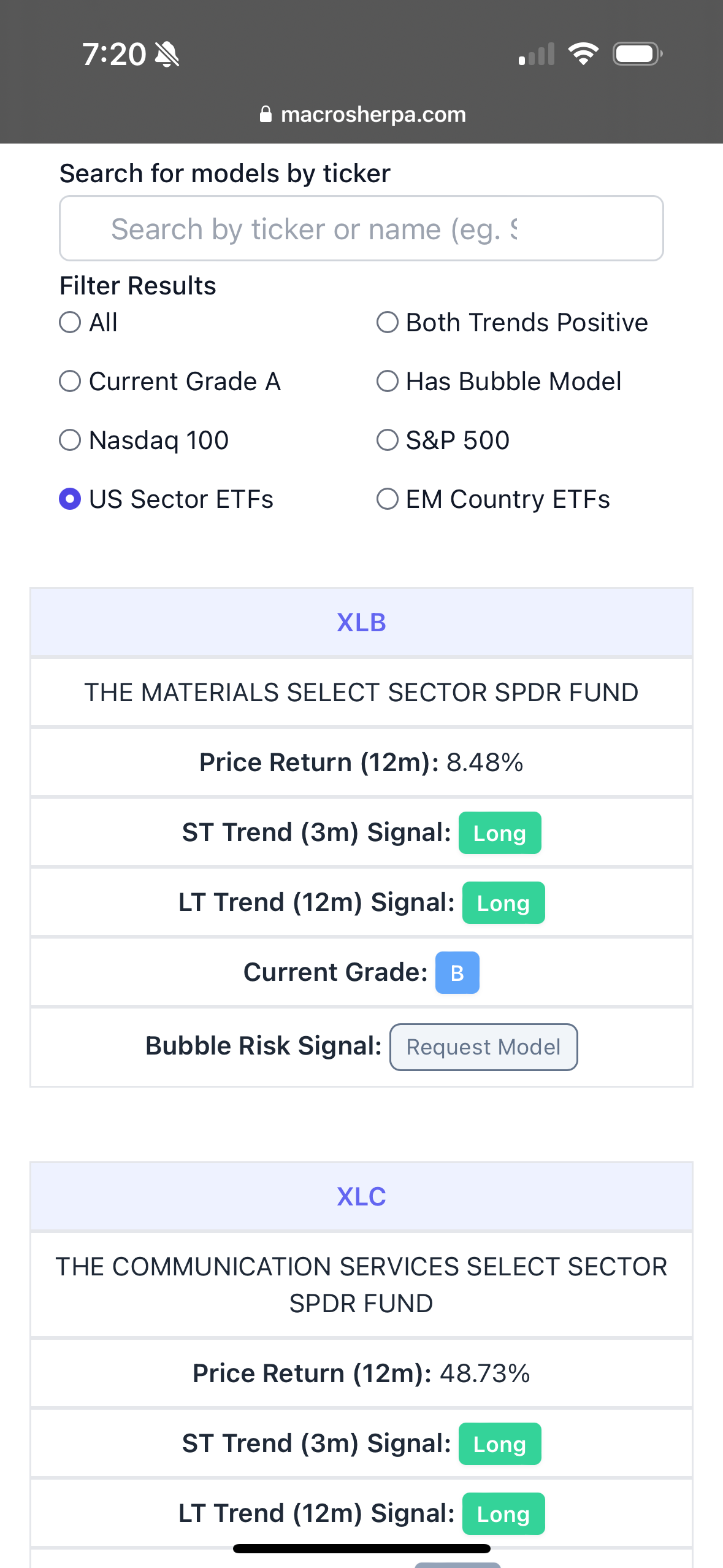
Task: Tap the Wi-Fi icon in status bar
Action: click(x=583, y=54)
